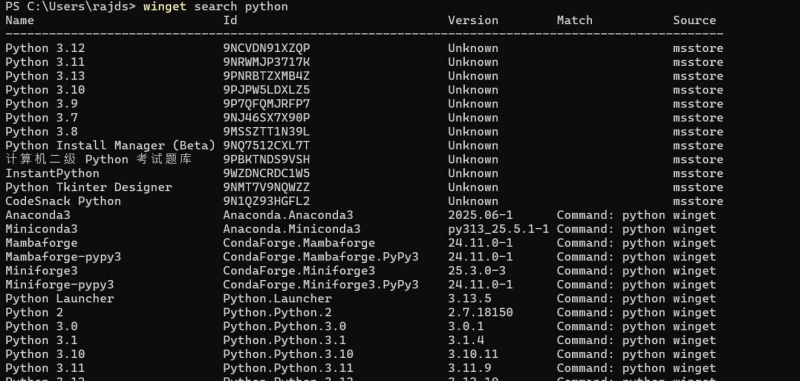This screenshot has height=381, width=800.
Task: Click the 'CodeSnack Python' row name
Action: click(x=63, y=201)
